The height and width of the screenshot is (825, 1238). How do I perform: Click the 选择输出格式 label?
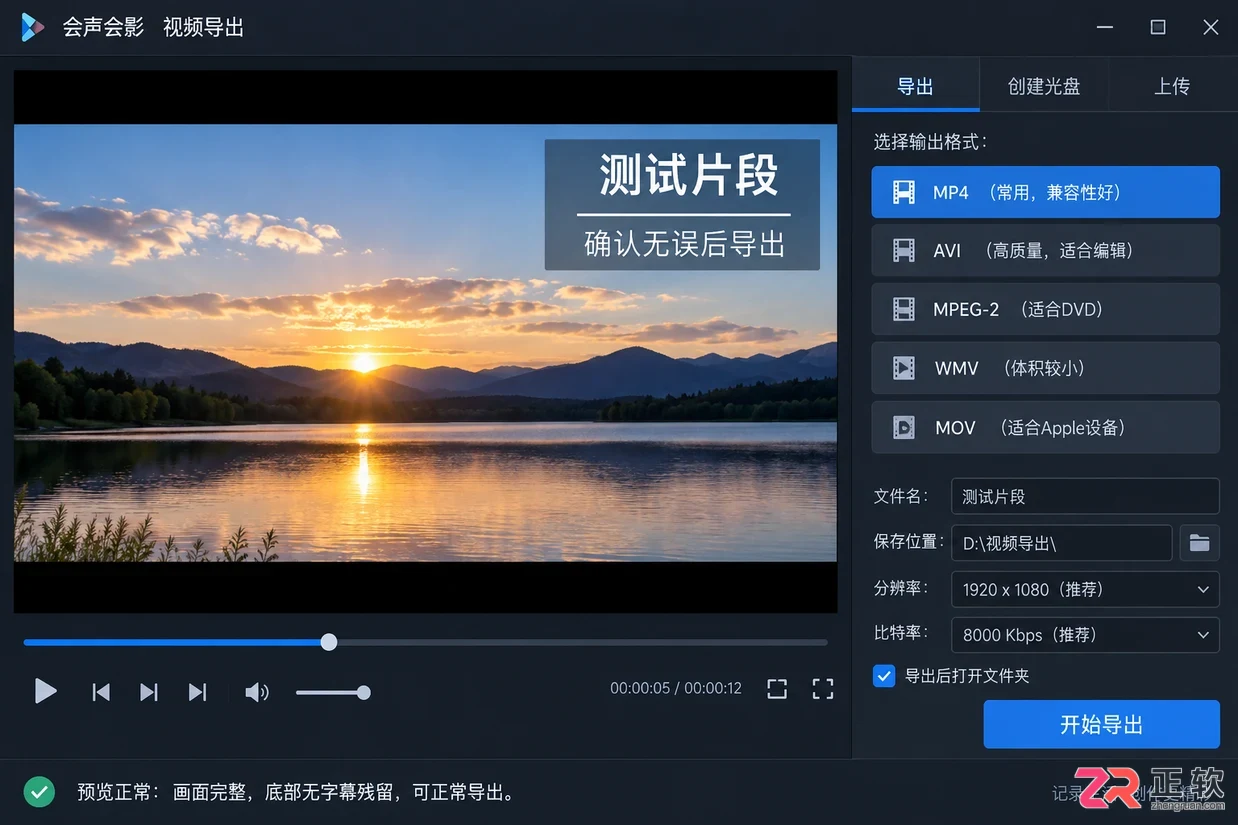(930, 142)
